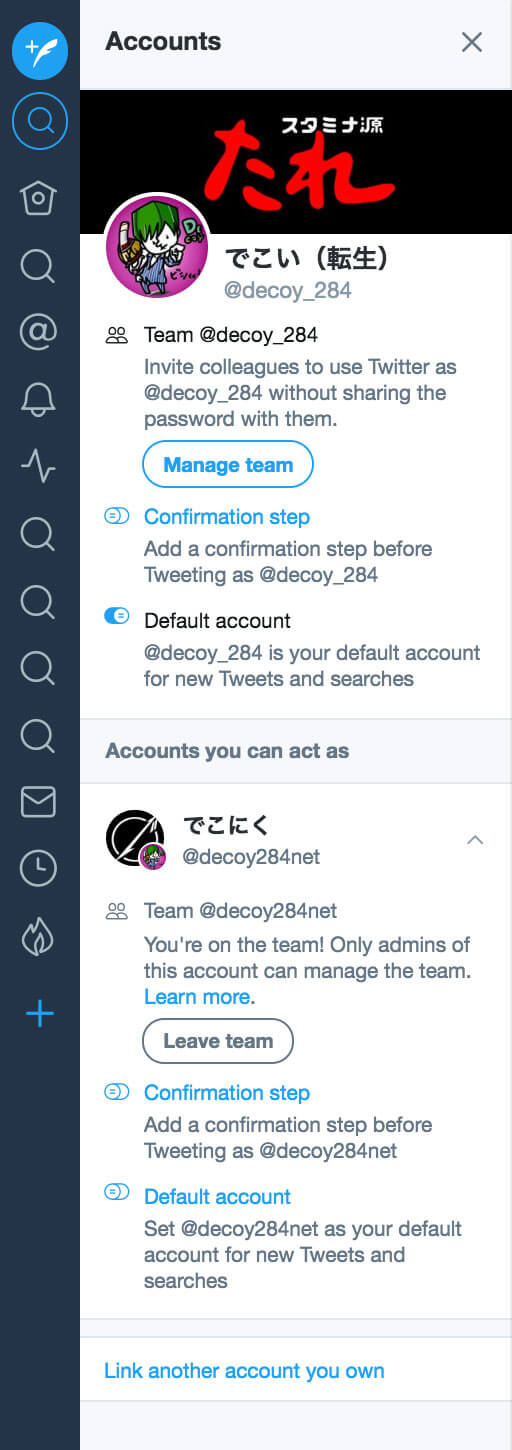Set @decoy284net as Default account toggle
Image resolution: width=512 pixels, height=1450 pixels.
point(117,1192)
